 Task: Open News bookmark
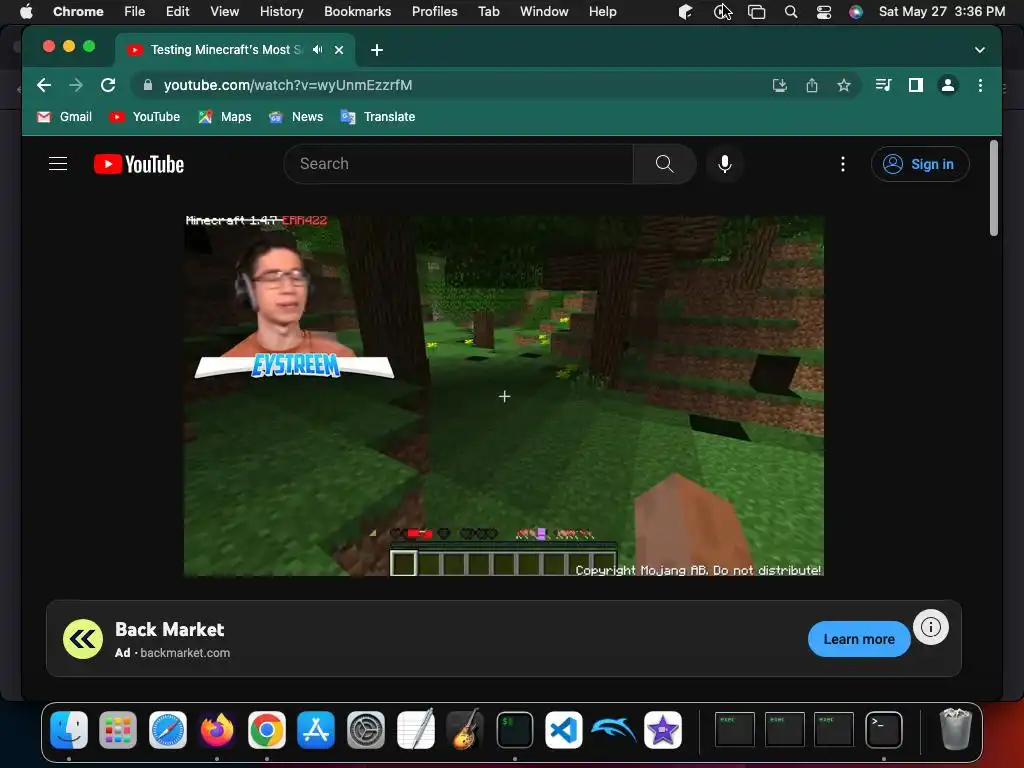pos(296,117)
